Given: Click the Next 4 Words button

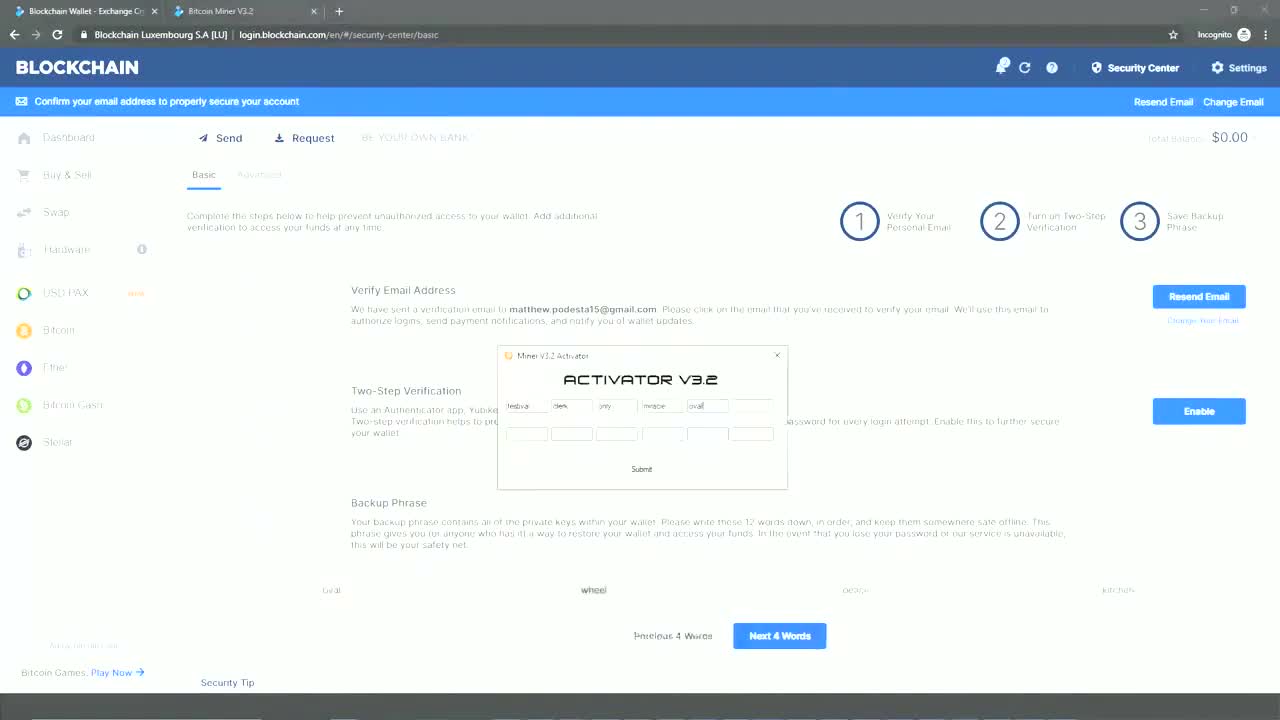Looking at the screenshot, I should click(780, 636).
